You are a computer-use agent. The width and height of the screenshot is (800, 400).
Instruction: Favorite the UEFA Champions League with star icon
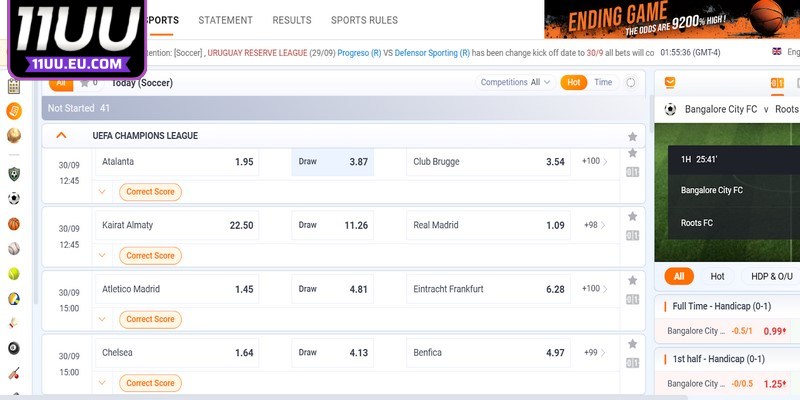tap(632, 136)
